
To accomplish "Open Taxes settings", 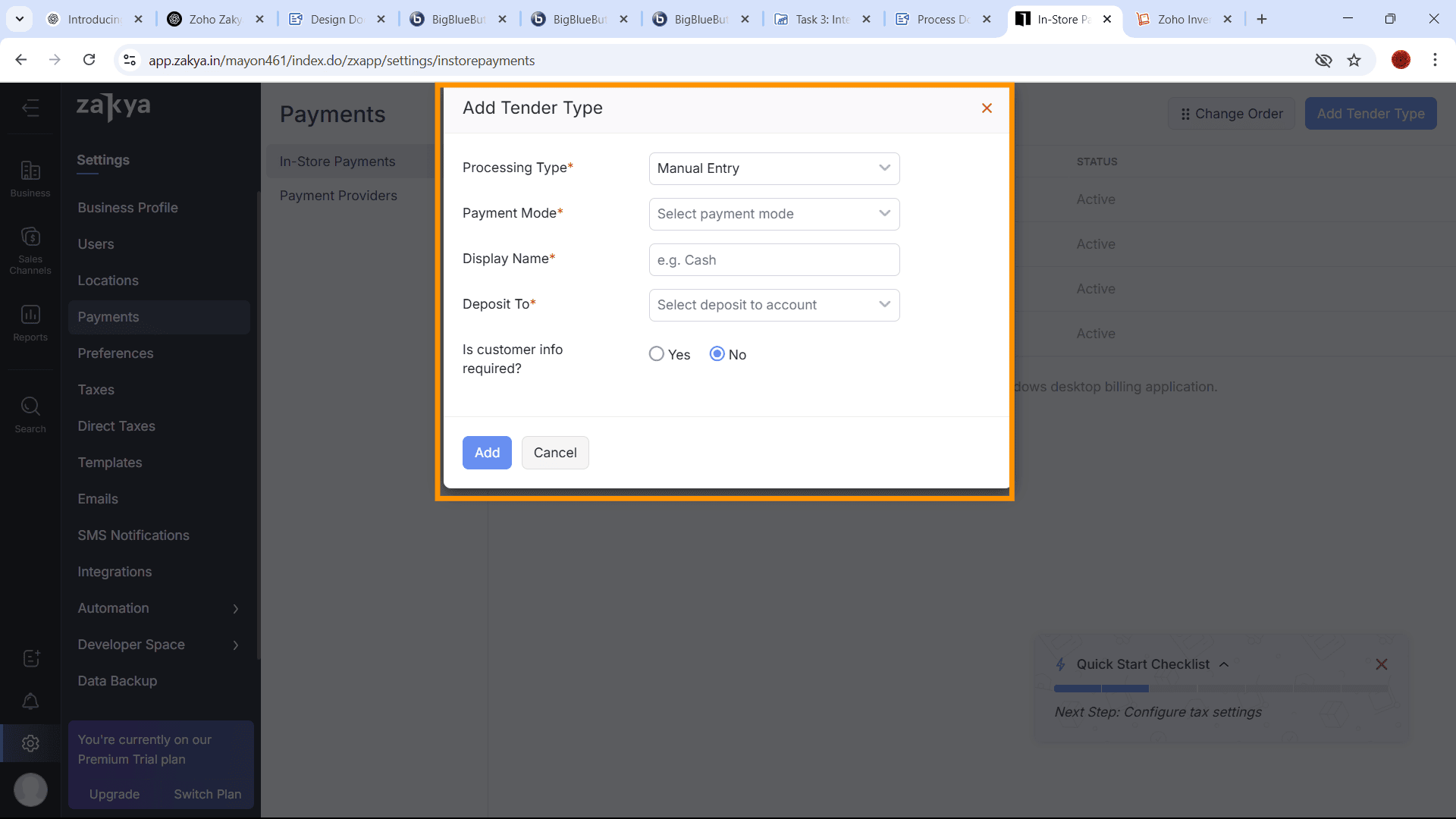I will click(96, 390).
